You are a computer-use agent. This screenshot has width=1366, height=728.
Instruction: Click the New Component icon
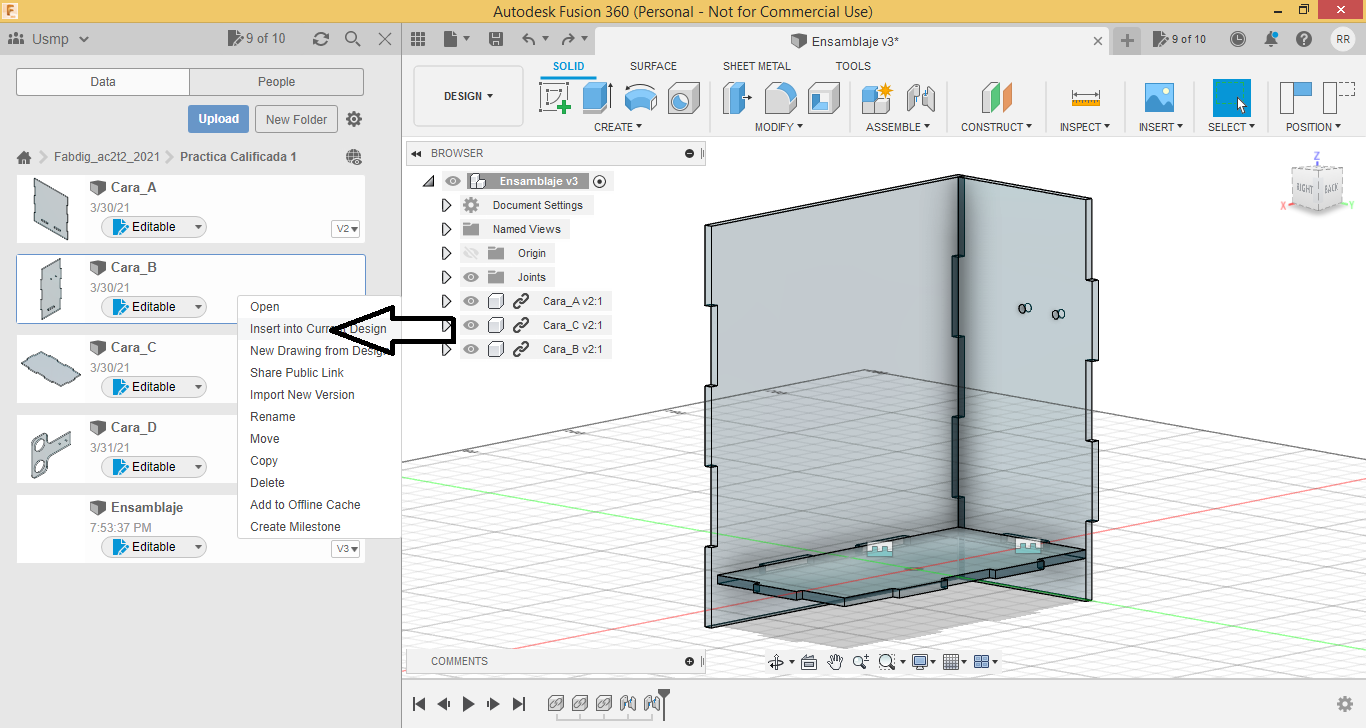click(x=876, y=99)
